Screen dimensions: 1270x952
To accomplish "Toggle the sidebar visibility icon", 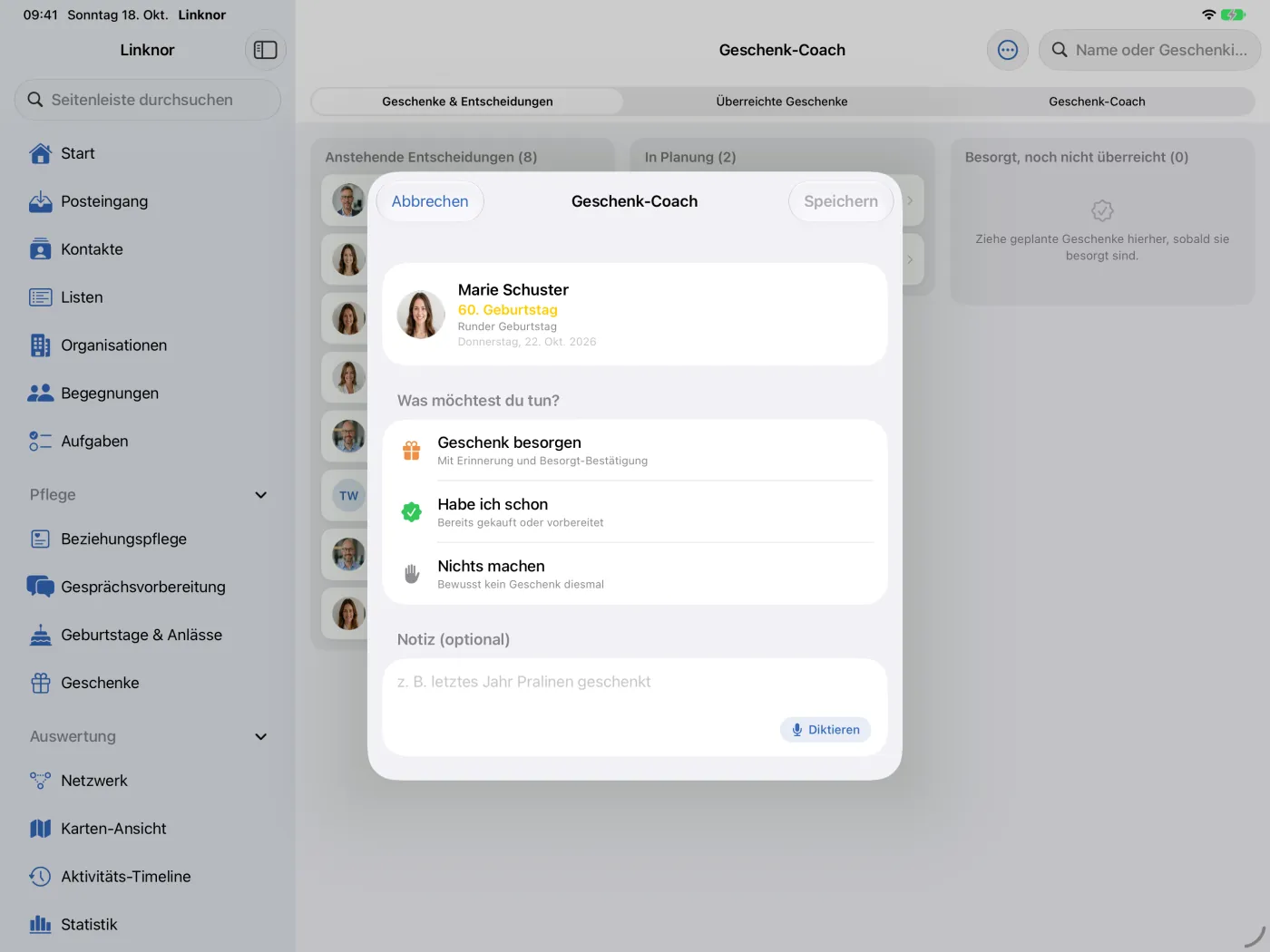I will pyautogui.click(x=265, y=50).
